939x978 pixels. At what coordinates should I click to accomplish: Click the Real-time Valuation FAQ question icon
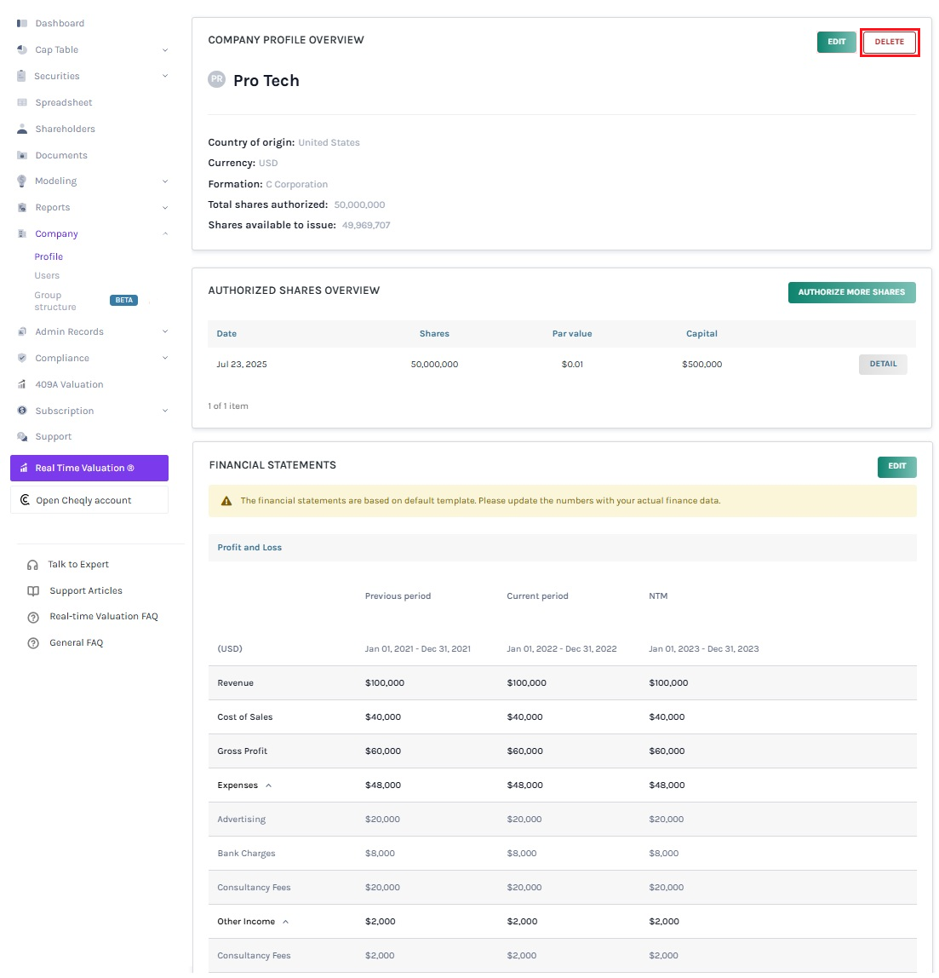point(33,617)
